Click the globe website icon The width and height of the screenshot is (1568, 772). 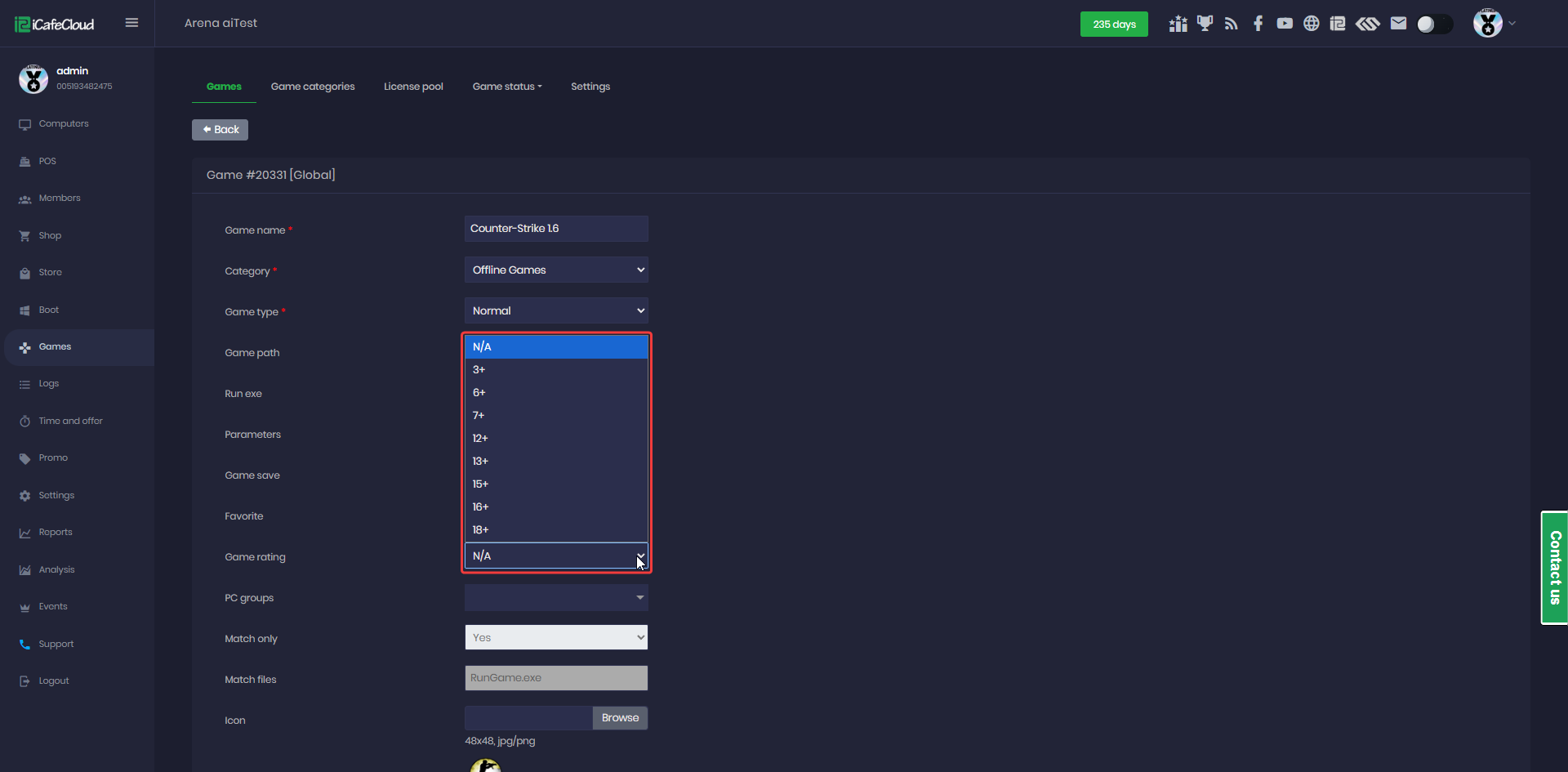click(1311, 24)
